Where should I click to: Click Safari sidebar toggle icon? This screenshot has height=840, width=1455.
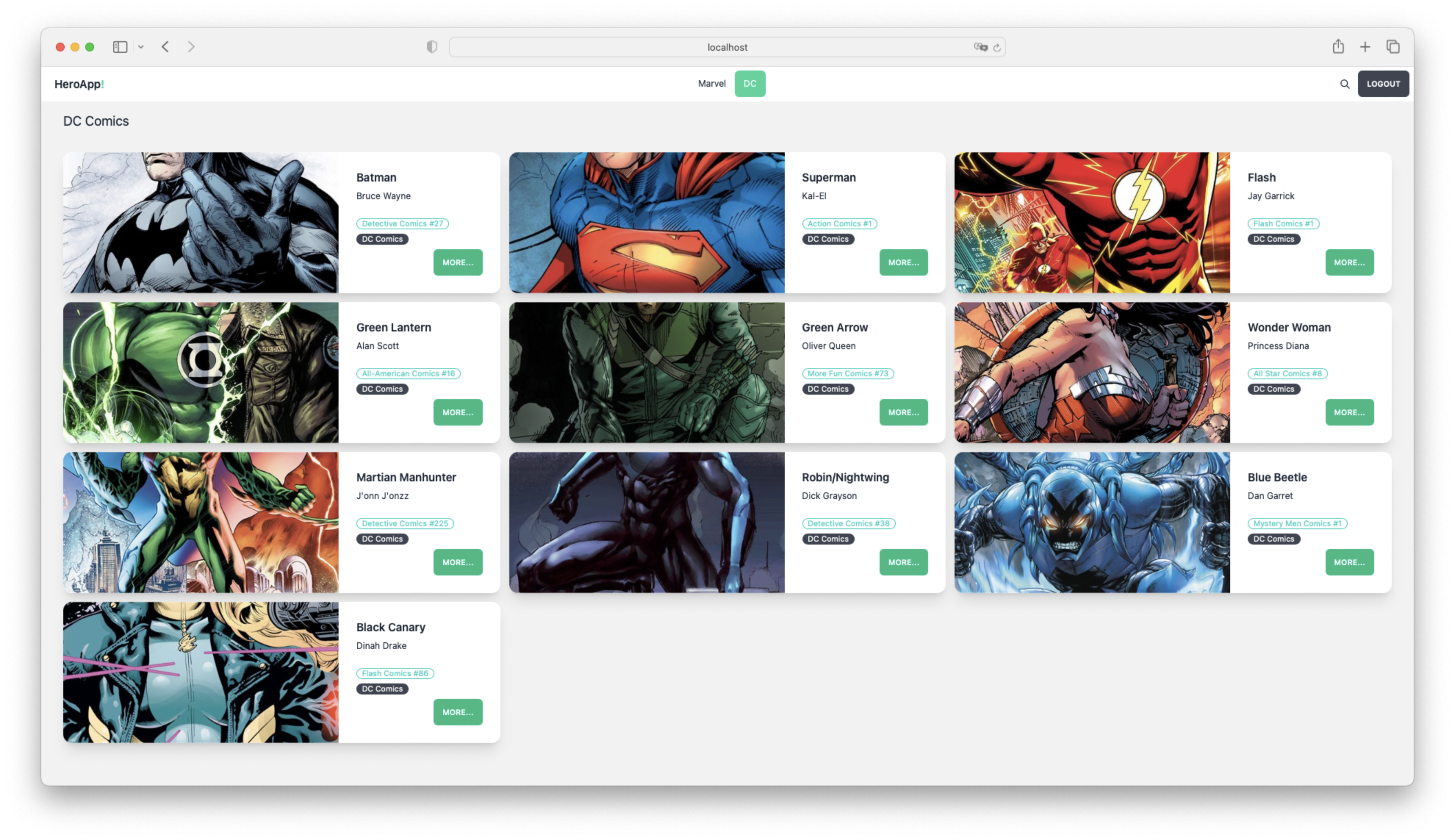120,47
